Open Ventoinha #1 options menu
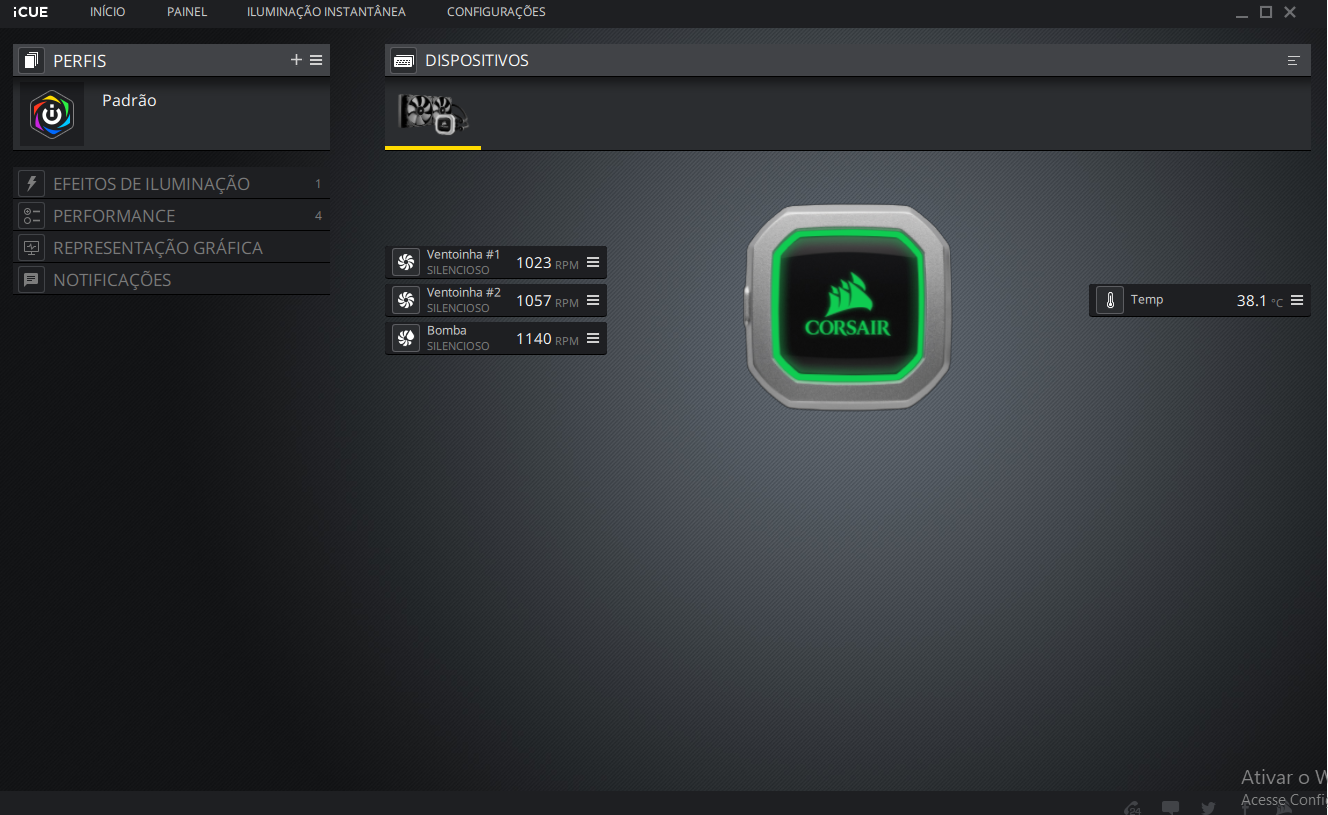Viewport: 1328px width, 815px height. click(593, 262)
